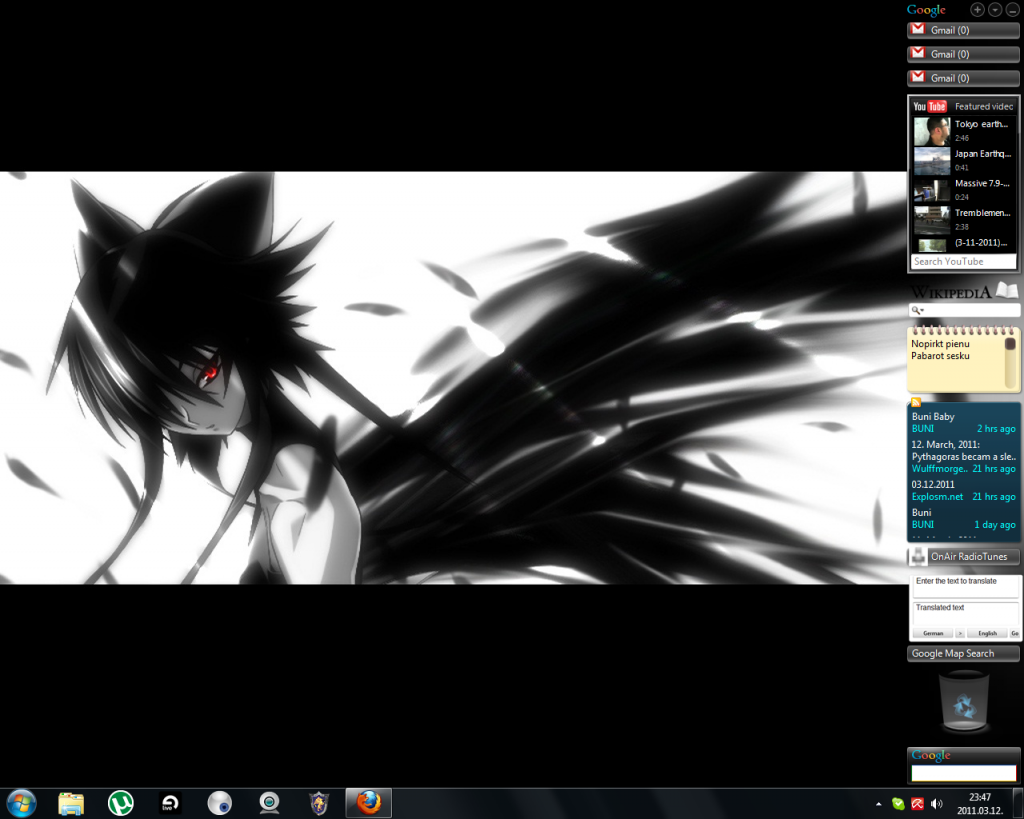Open the sidebar dropdown arrow menu button
The height and width of the screenshot is (819, 1024).
pos(995,9)
